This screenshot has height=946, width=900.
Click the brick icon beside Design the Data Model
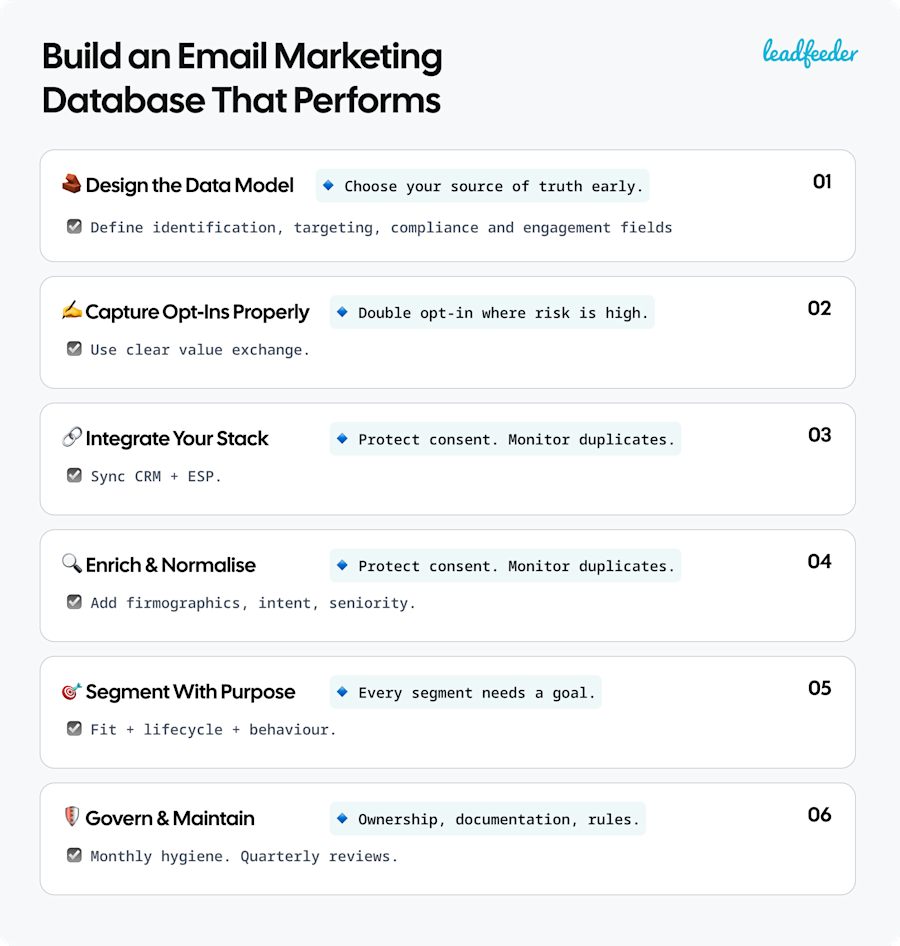point(71,184)
